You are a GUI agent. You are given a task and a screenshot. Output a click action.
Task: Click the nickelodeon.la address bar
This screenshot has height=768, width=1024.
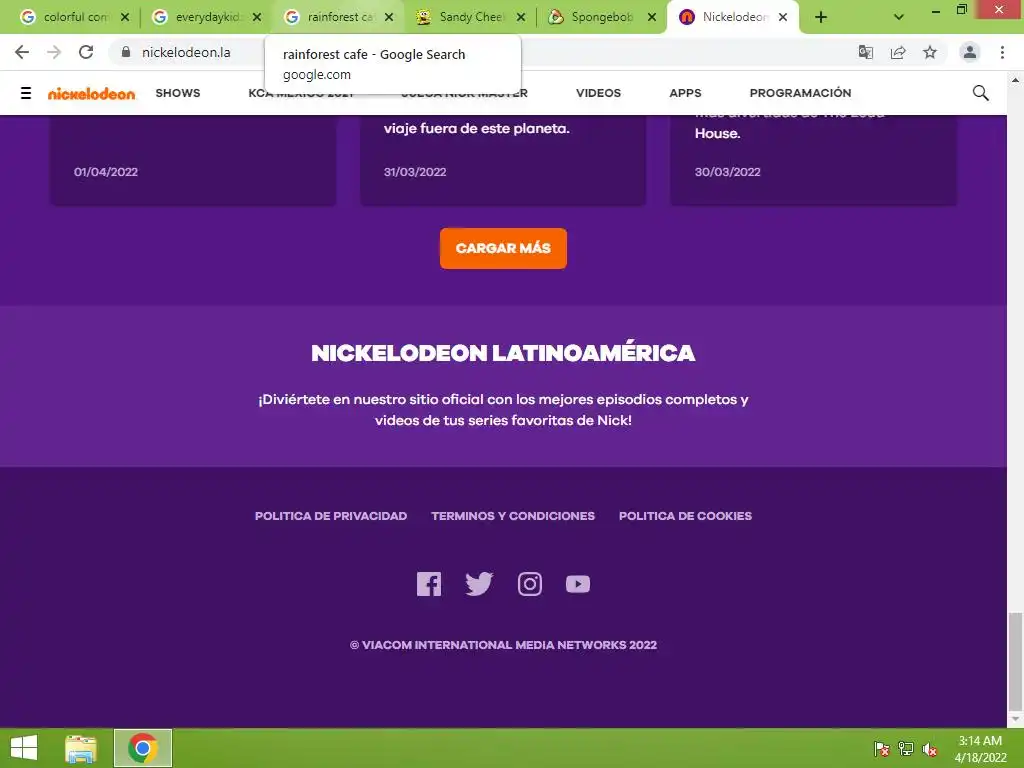point(186,52)
